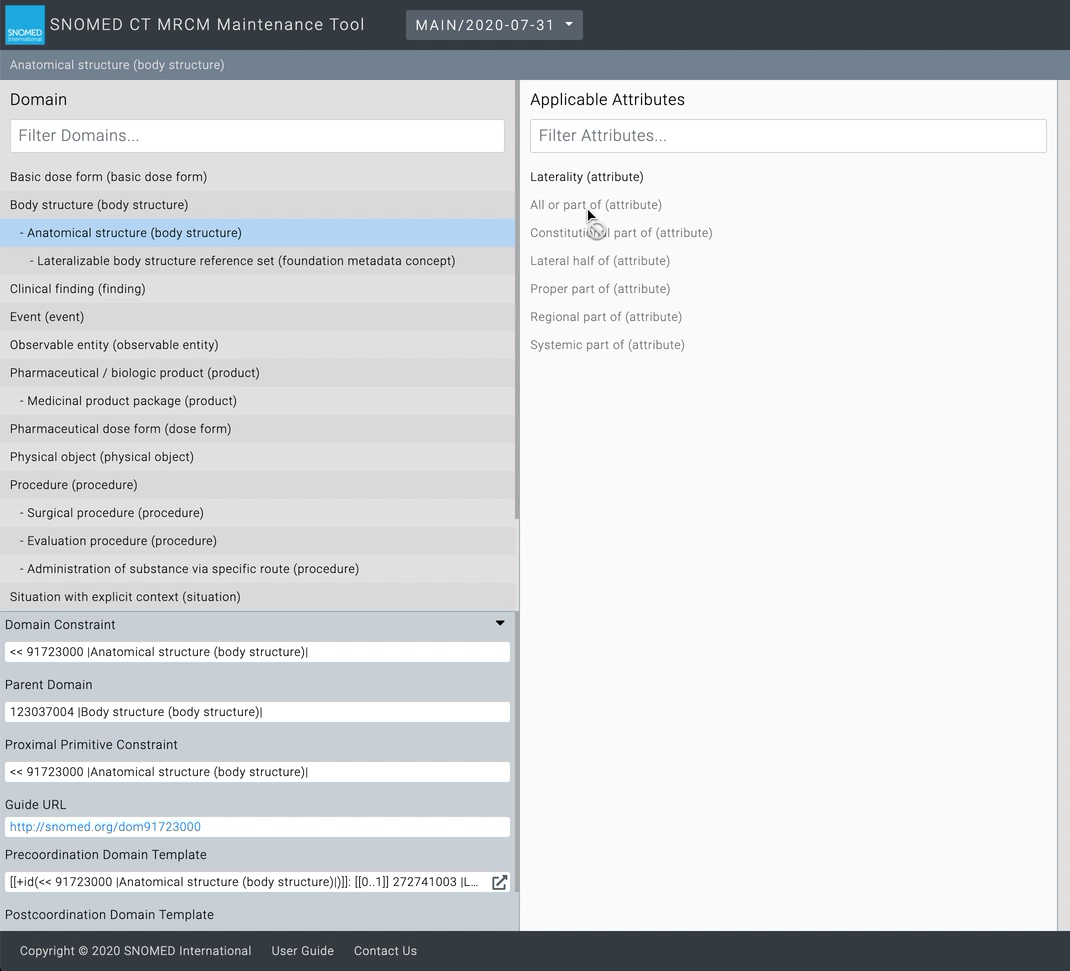Open the MAIN/2020-07-31 branch dropdown
Viewport: 1070px width, 971px height.
[x=494, y=25]
